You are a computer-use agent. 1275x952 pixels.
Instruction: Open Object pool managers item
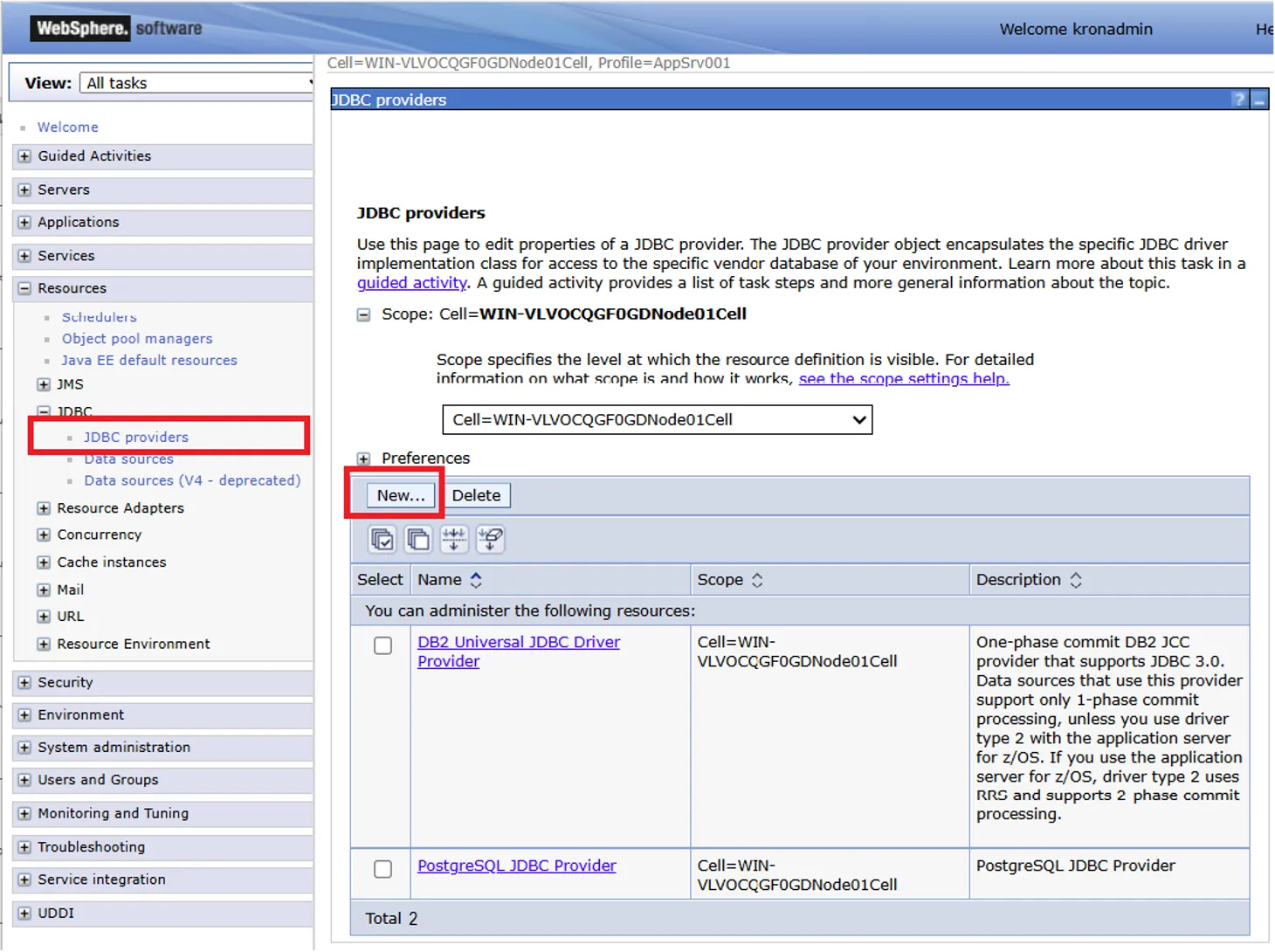click(x=137, y=339)
